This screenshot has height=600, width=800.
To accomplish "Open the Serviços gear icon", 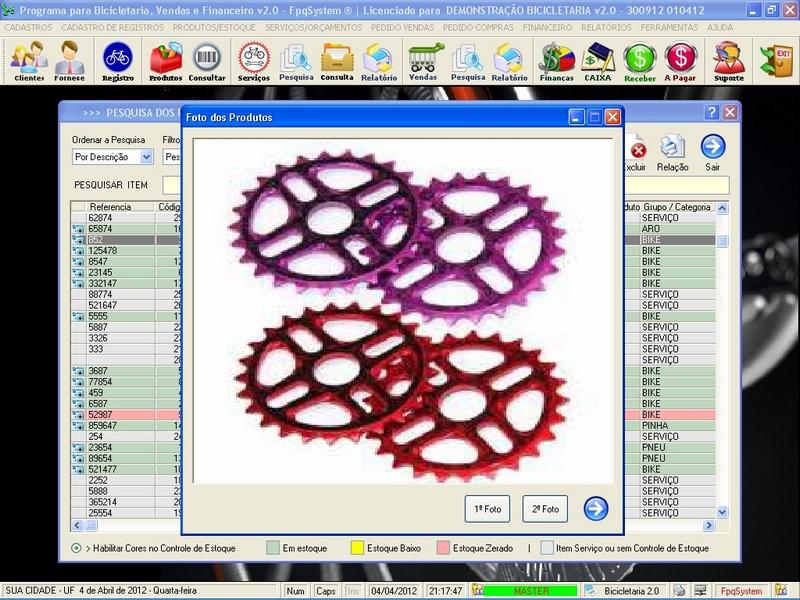I will tap(254, 61).
